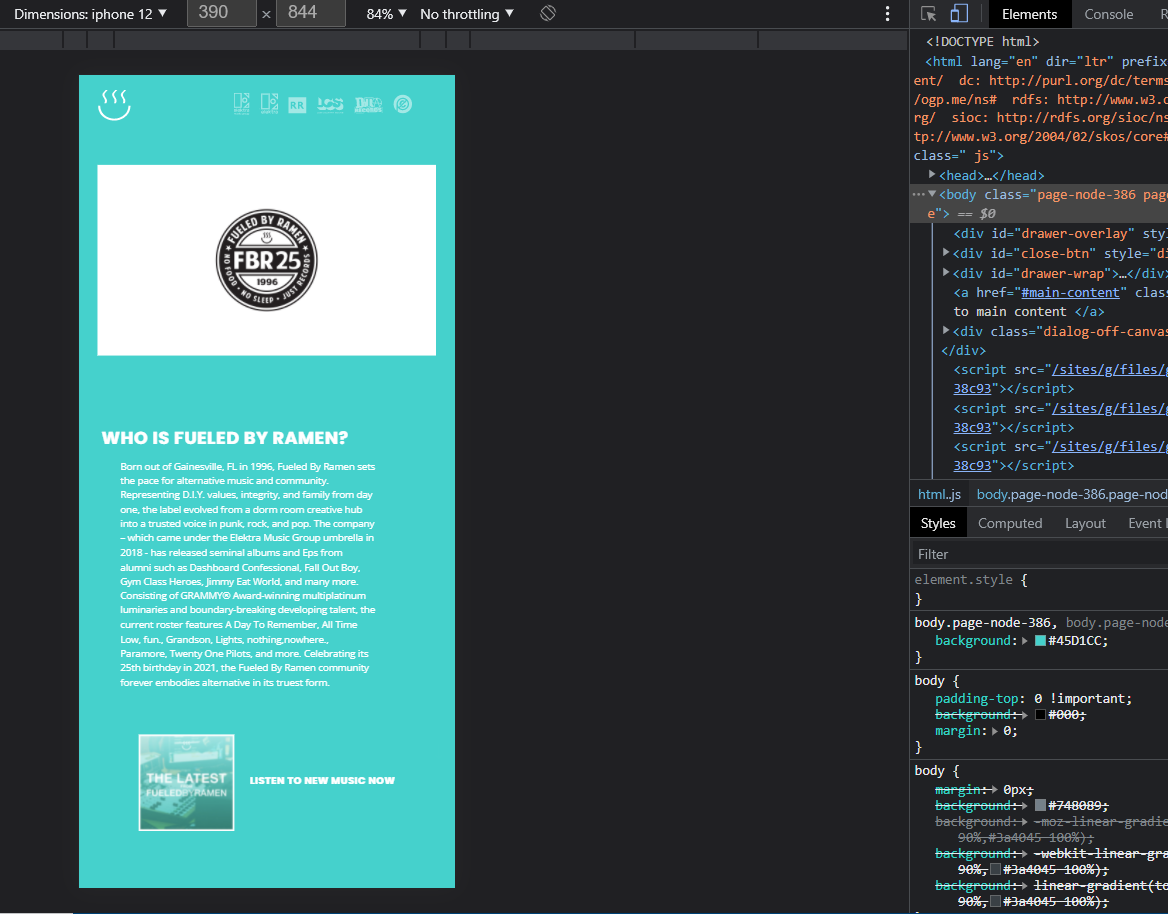1168x914 pixels.
Task: Expand the head element node
Action: pos(932,174)
